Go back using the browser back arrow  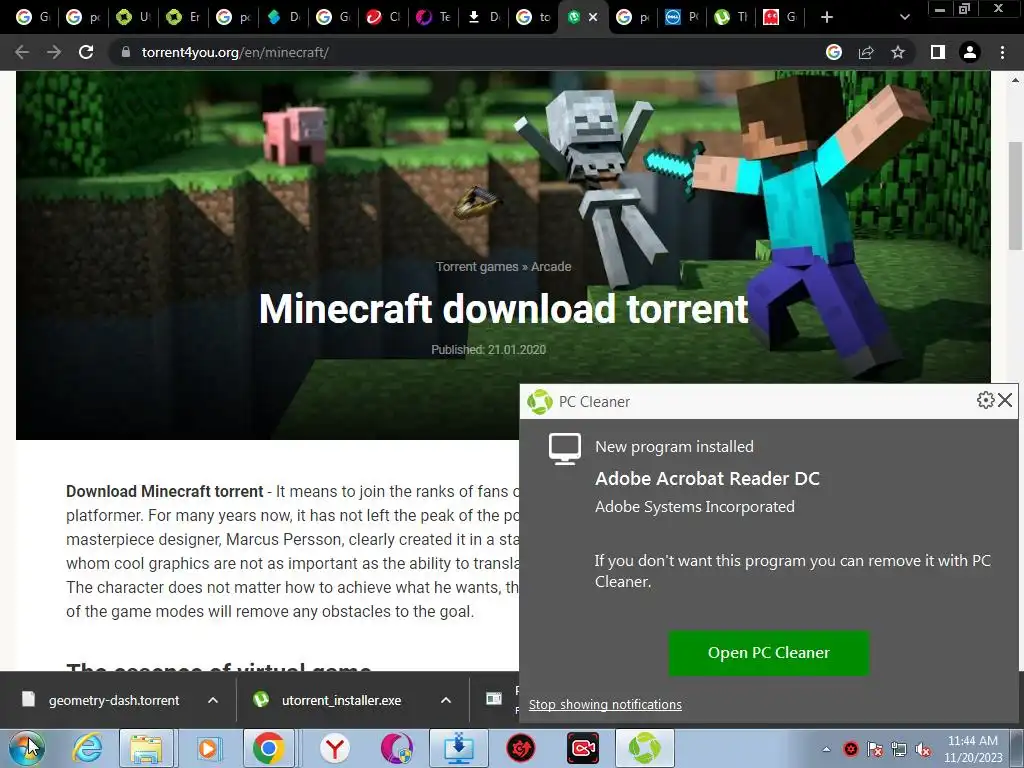(22, 52)
